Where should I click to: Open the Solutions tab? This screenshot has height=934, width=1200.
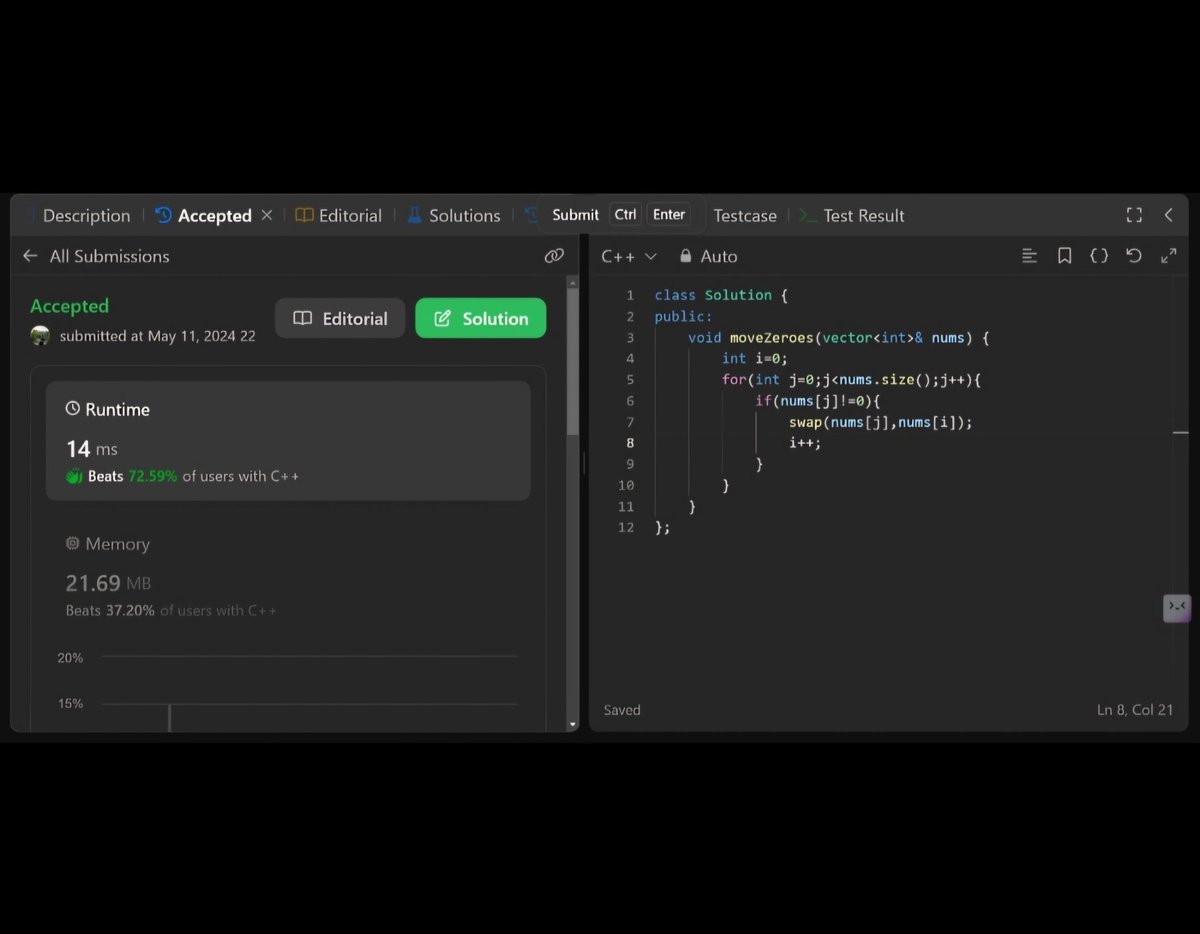[x=453, y=215]
